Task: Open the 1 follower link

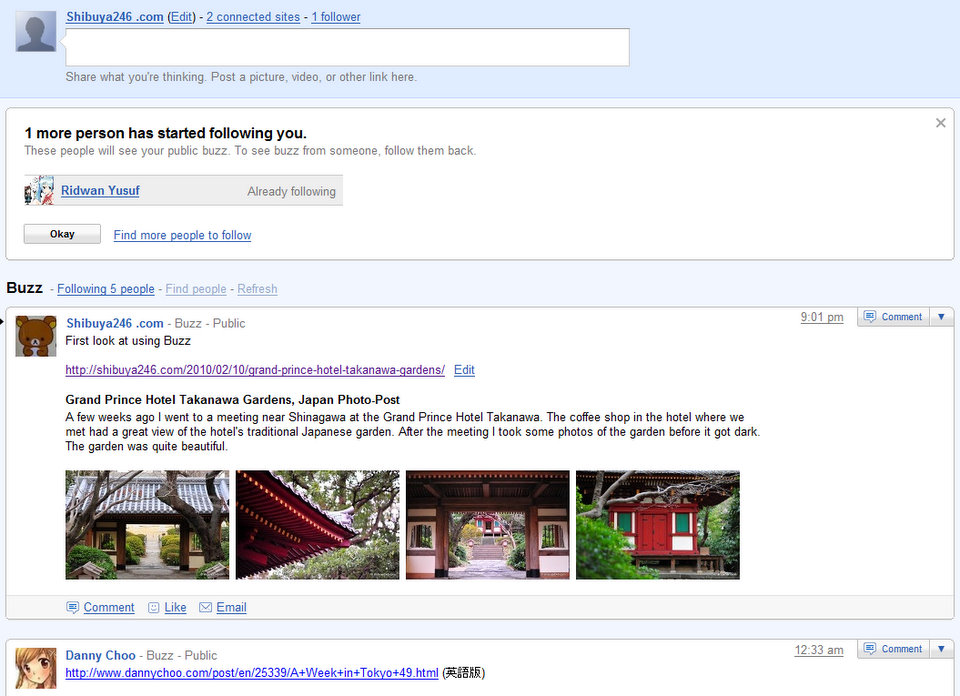Action: [x=336, y=17]
